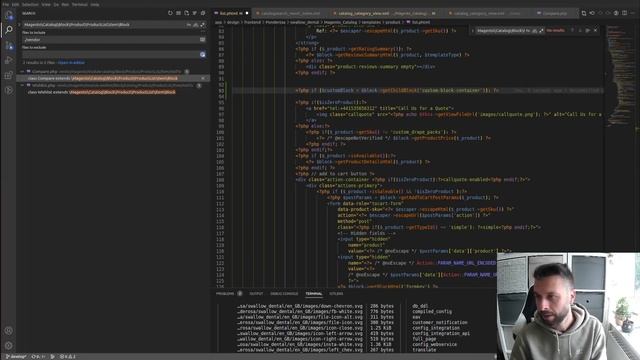Viewport: 640px width, 360px height.
Task: Dismiss the Compare extends search match
Action: [203, 78]
